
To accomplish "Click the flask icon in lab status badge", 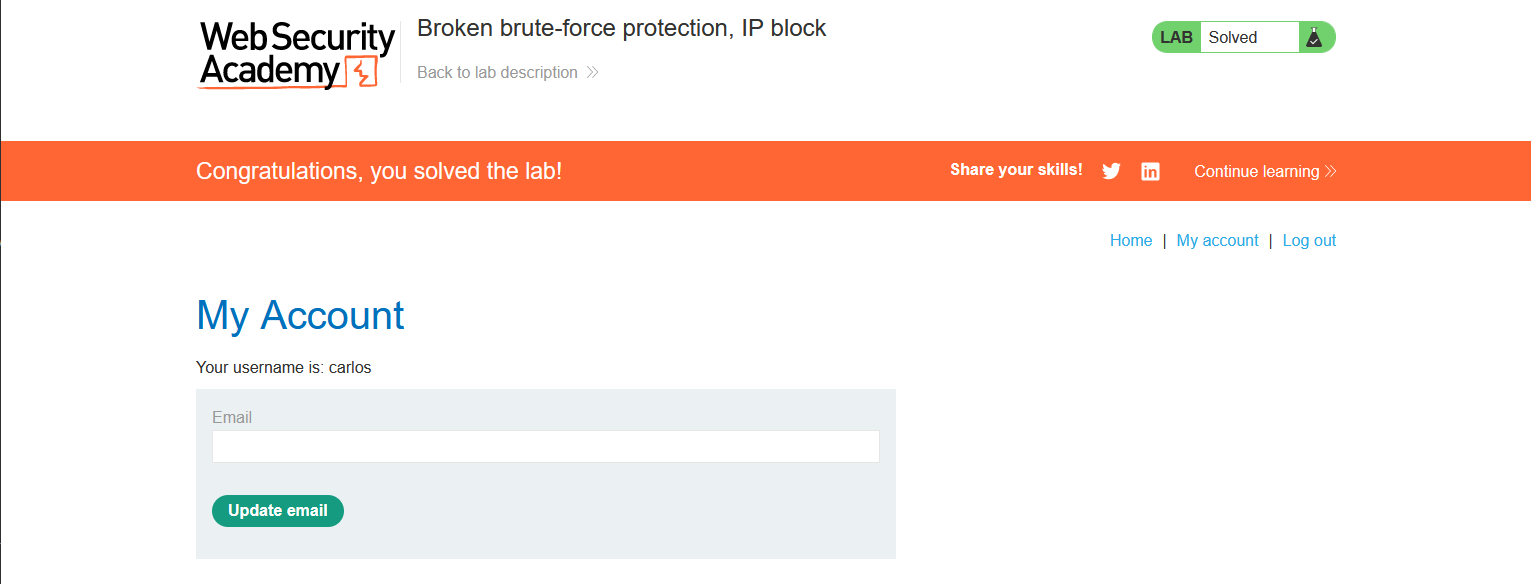I will [x=1314, y=37].
